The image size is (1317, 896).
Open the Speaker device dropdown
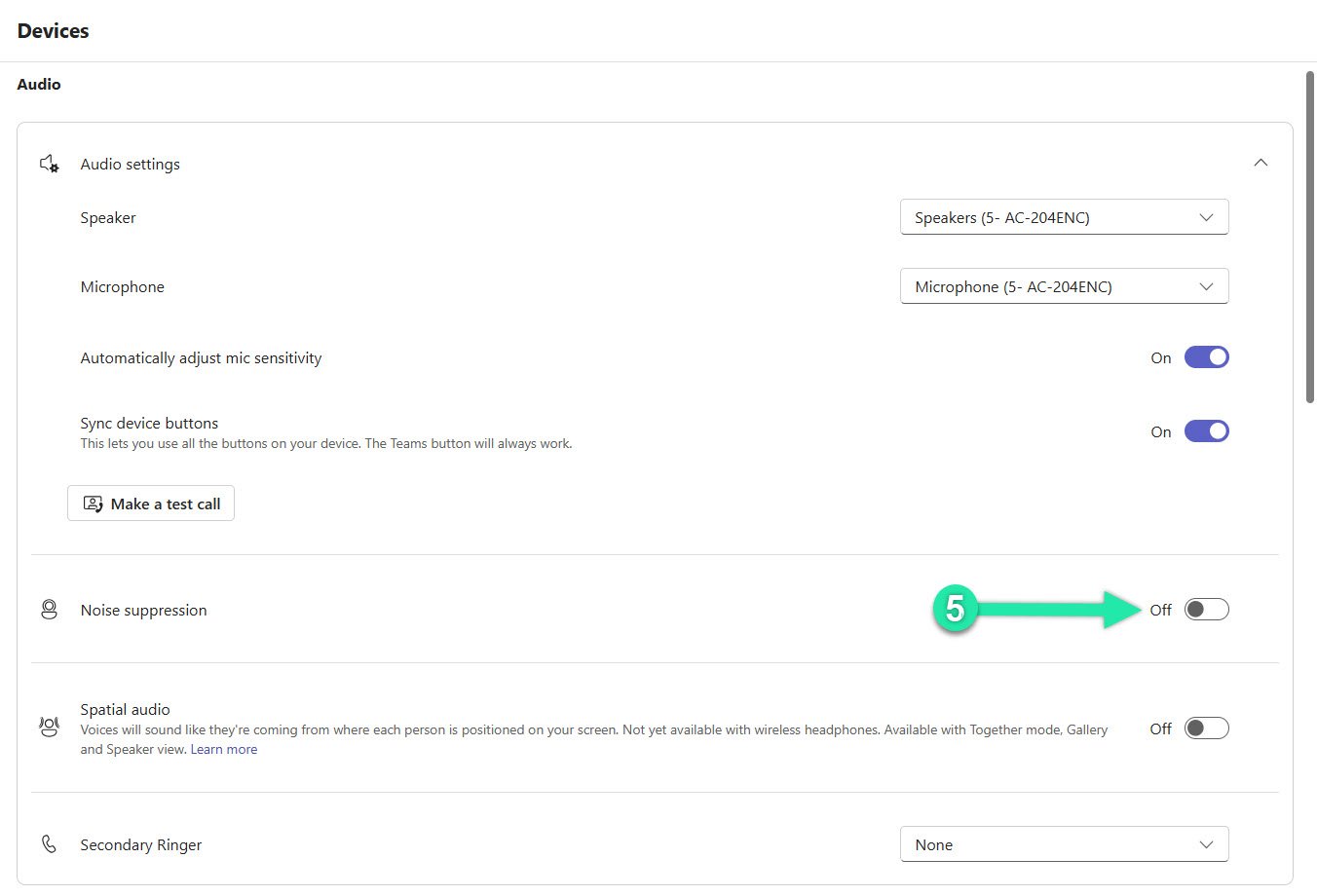tap(1064, 216)
